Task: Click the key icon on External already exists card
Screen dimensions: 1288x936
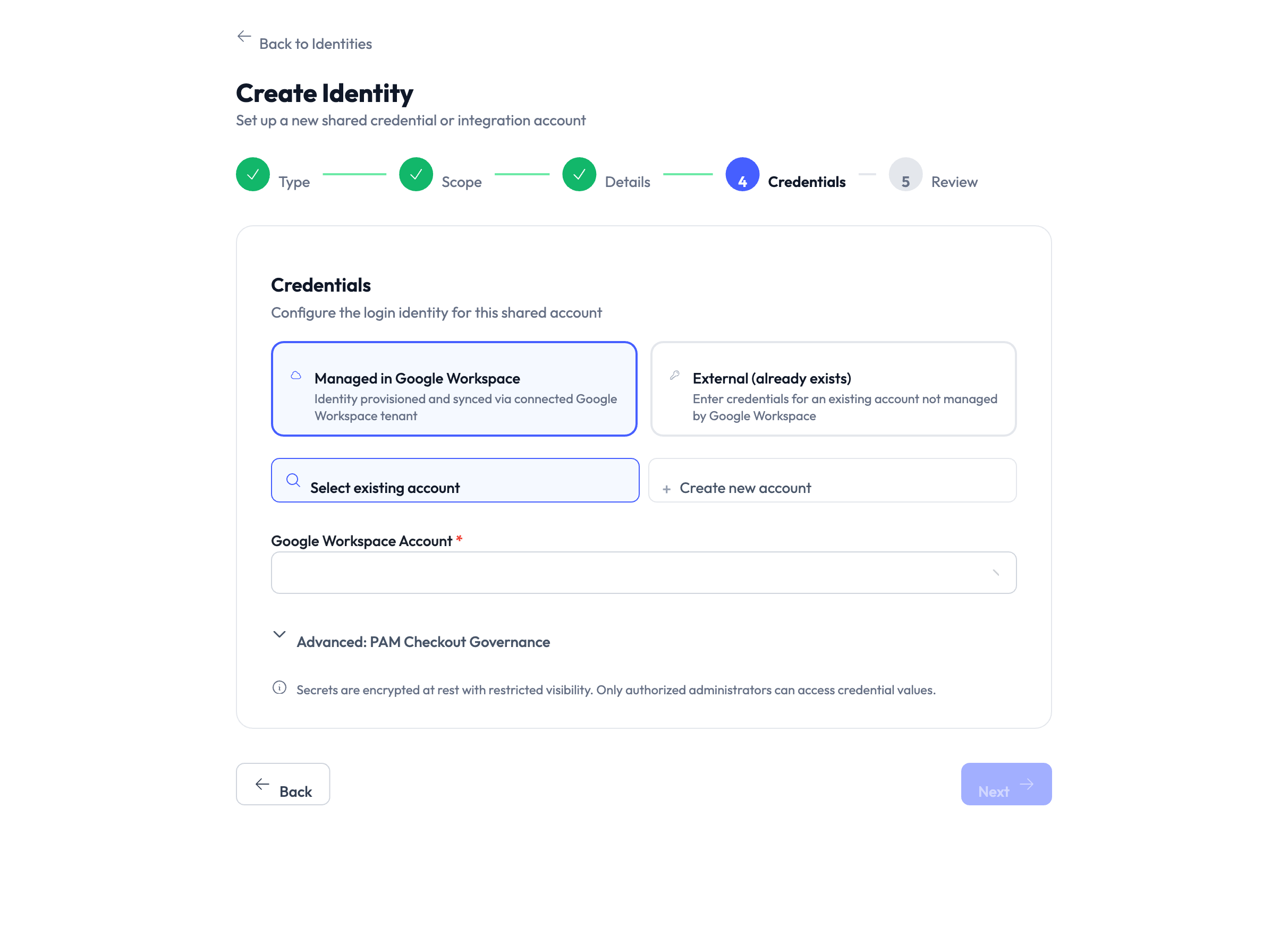Action: [x=675, y=375]
